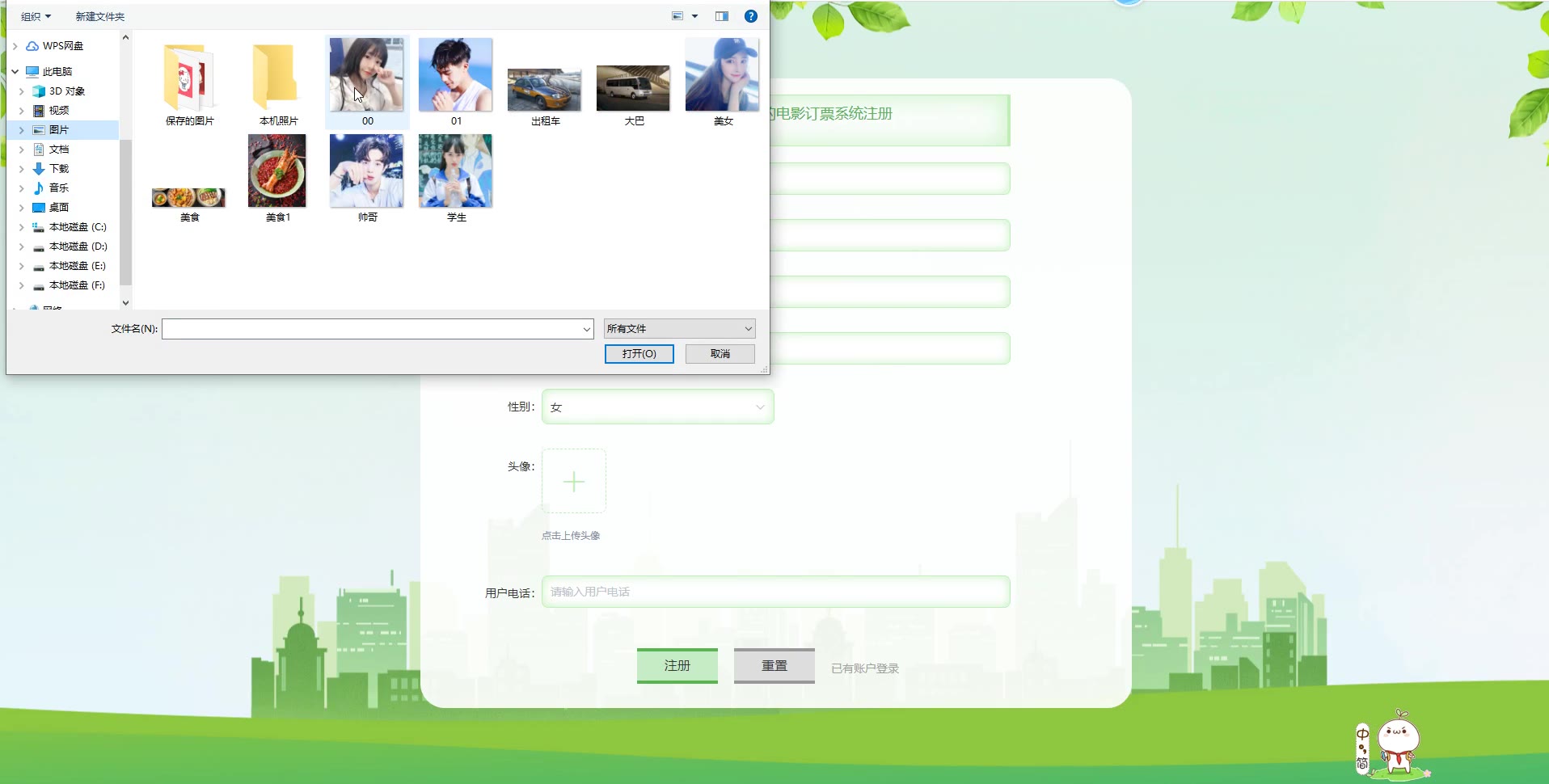
Task: Expand the 3D 对象 tree node
Action: pyautogui.click(x=22, y=91)
